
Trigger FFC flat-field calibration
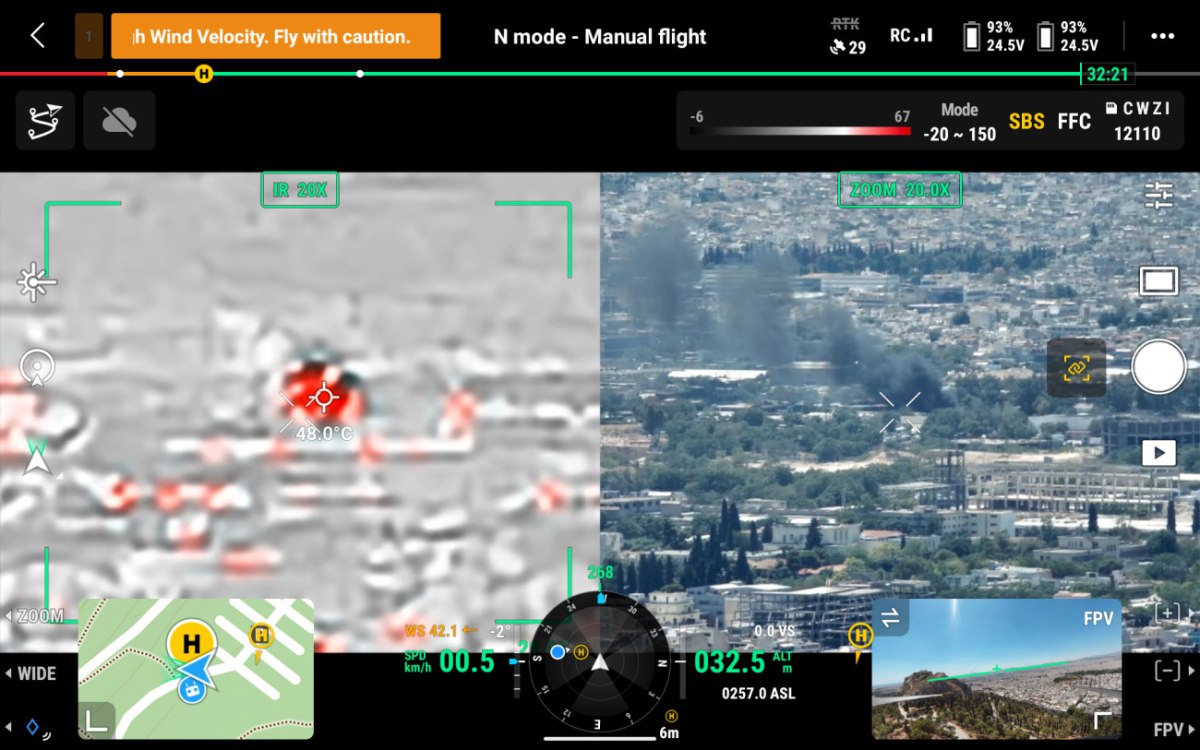click(x=1074, y=122)
